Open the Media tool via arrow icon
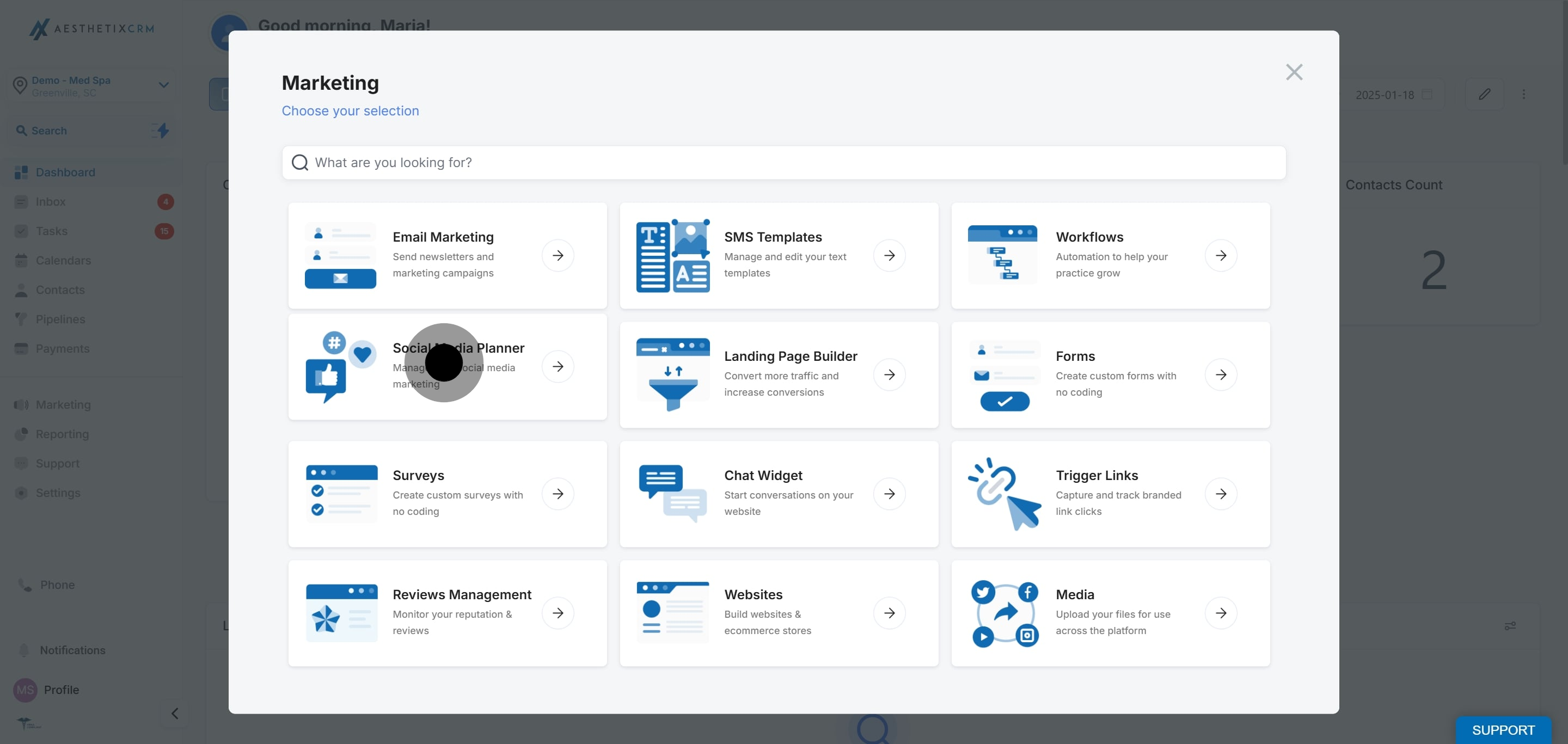Image resolution: width=1568 pixels, height=744 pixels. tap(1222, 613)
